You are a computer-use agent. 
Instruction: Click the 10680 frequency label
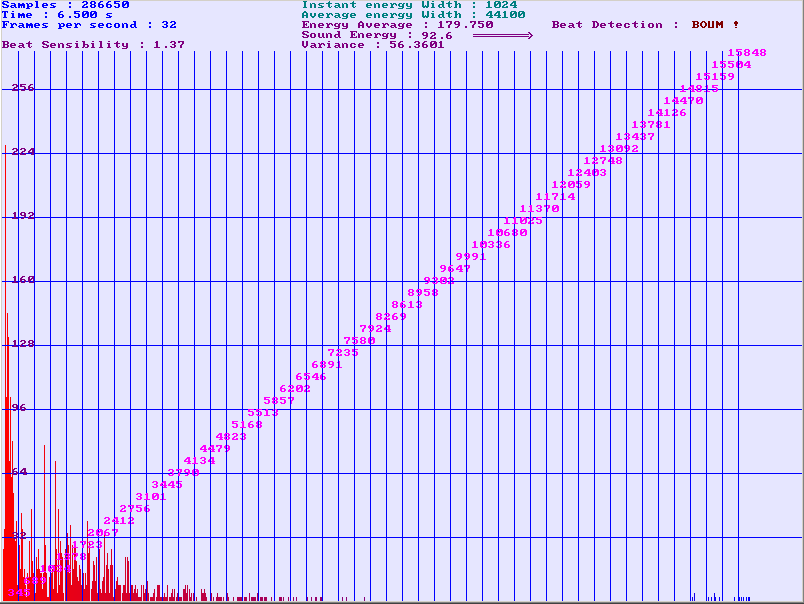[x=507, y=233]
